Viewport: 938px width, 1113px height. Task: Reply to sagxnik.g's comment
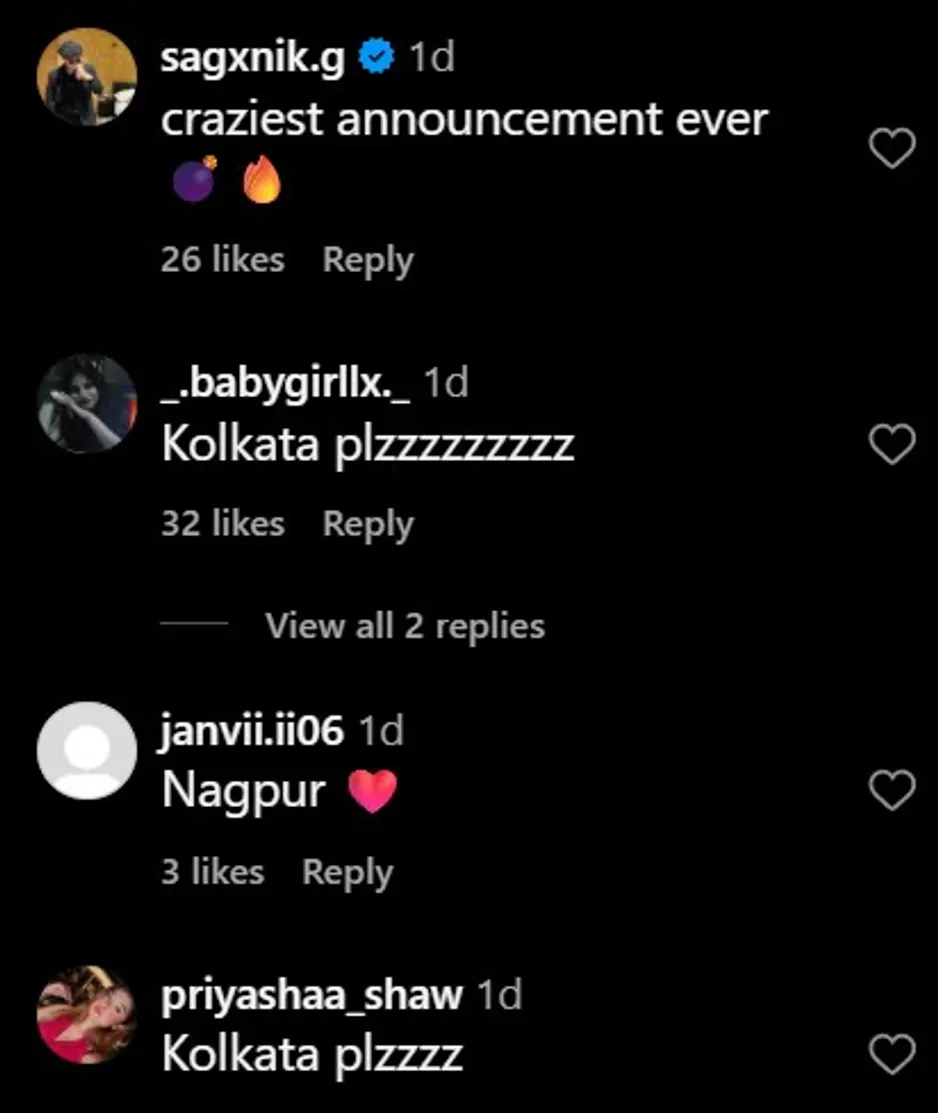coord(367,260)
